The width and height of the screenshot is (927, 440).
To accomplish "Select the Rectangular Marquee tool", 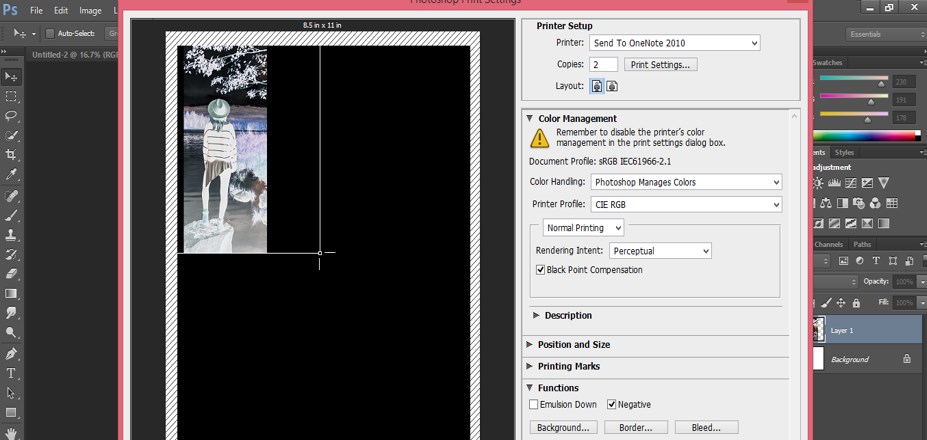I will [11, 96].
